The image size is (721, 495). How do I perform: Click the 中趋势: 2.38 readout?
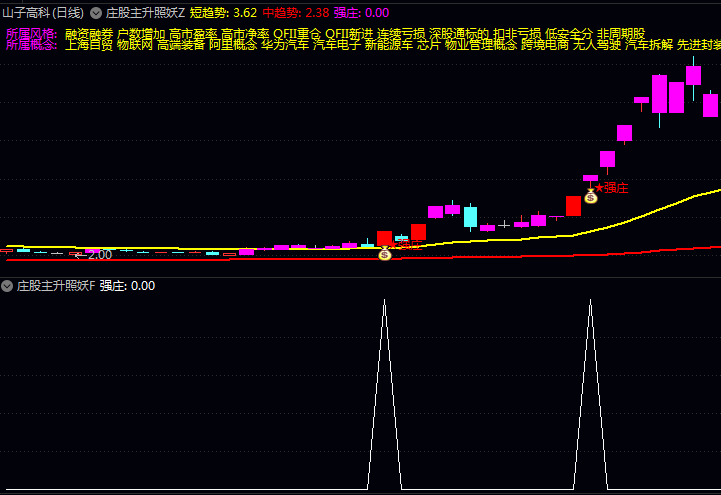(296, 13)
